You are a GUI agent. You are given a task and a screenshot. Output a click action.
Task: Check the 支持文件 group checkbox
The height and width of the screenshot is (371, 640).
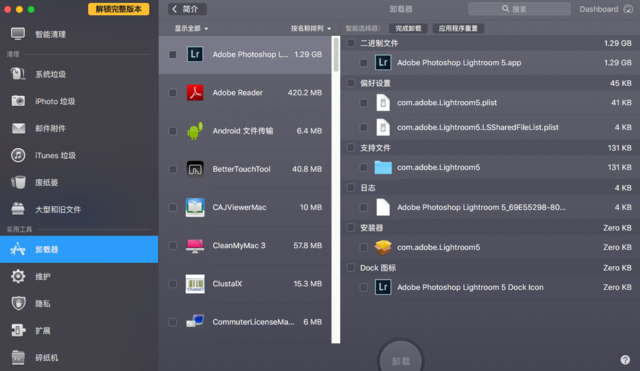tap(351, 147)
